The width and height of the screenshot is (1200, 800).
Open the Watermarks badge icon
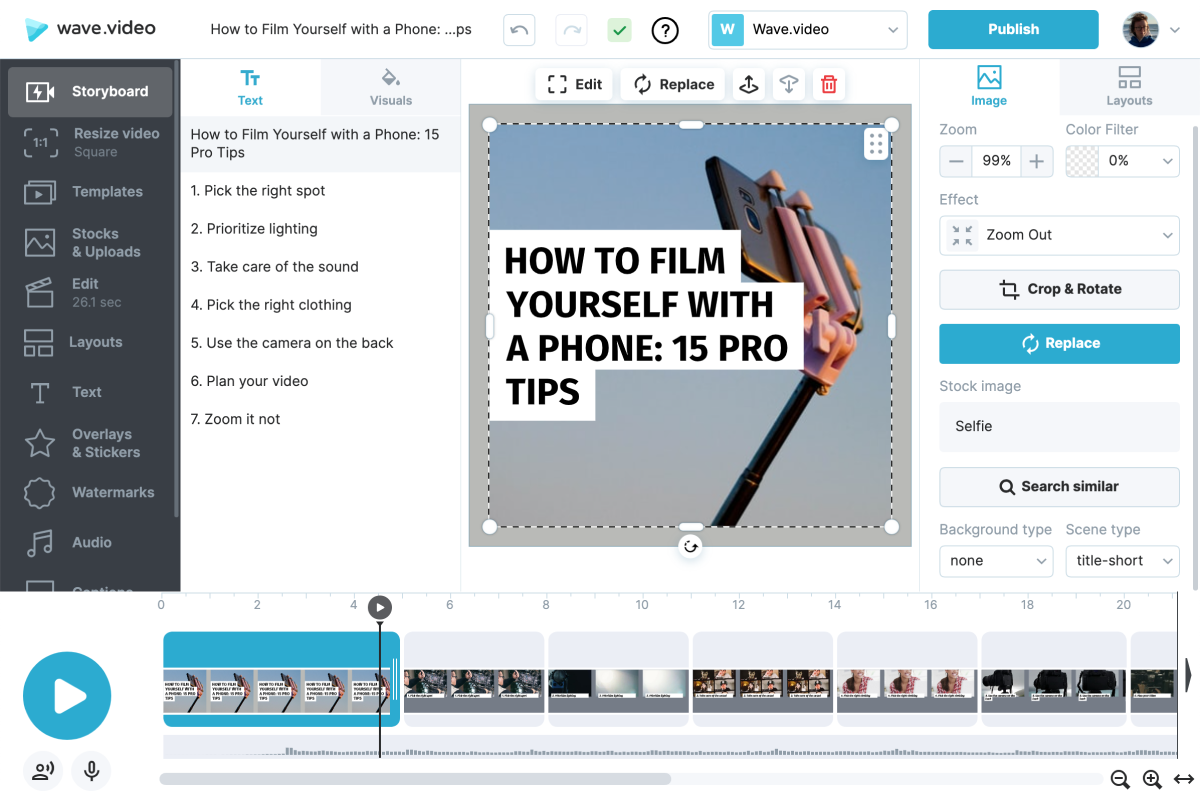[40, 492]
